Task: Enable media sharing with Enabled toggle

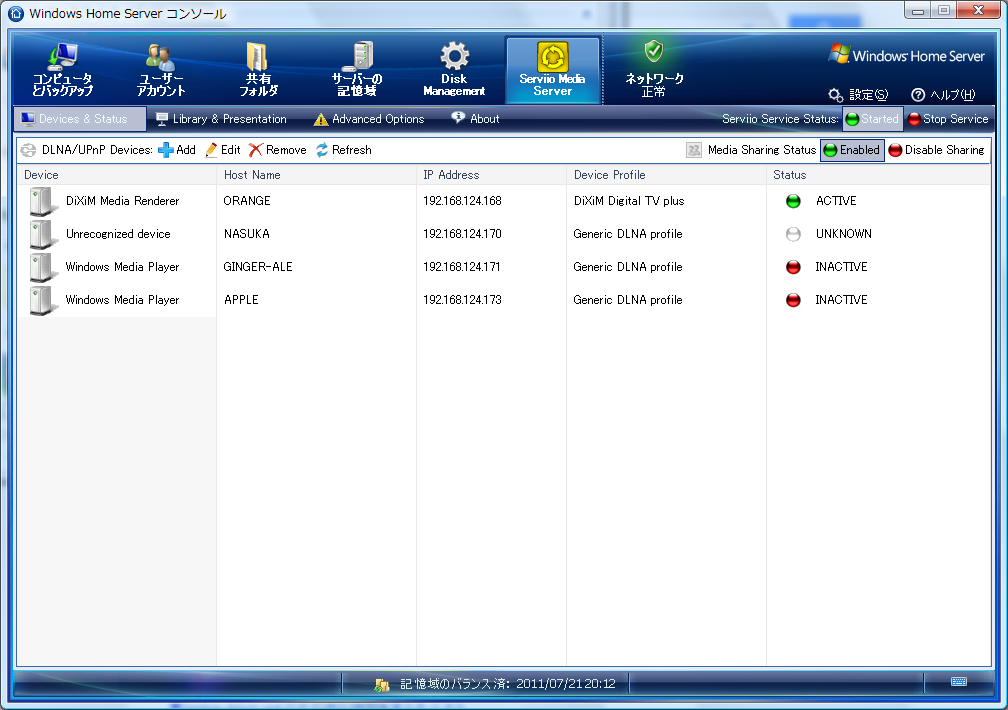Action: click(852, 150)
